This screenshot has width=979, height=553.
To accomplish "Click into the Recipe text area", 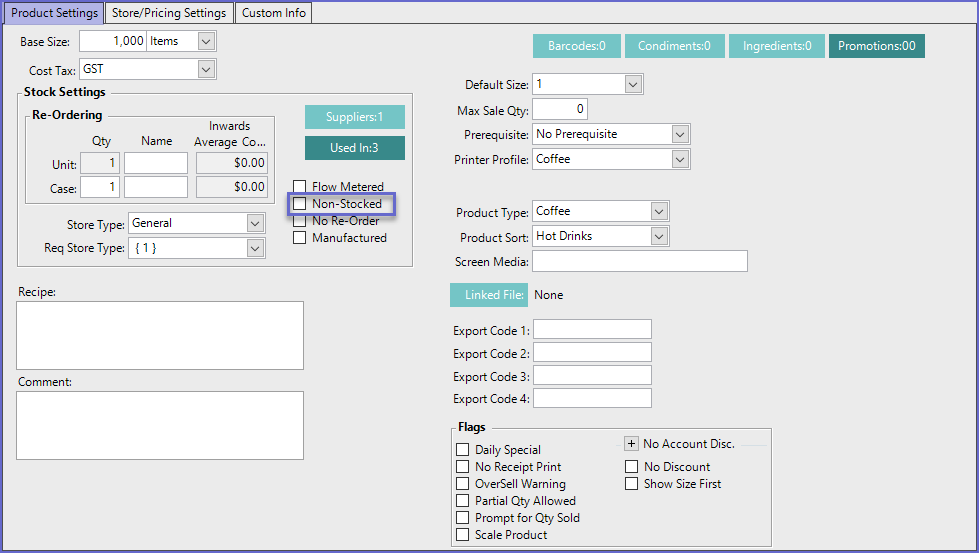I will pyautogui.click(x=160, y=336).
